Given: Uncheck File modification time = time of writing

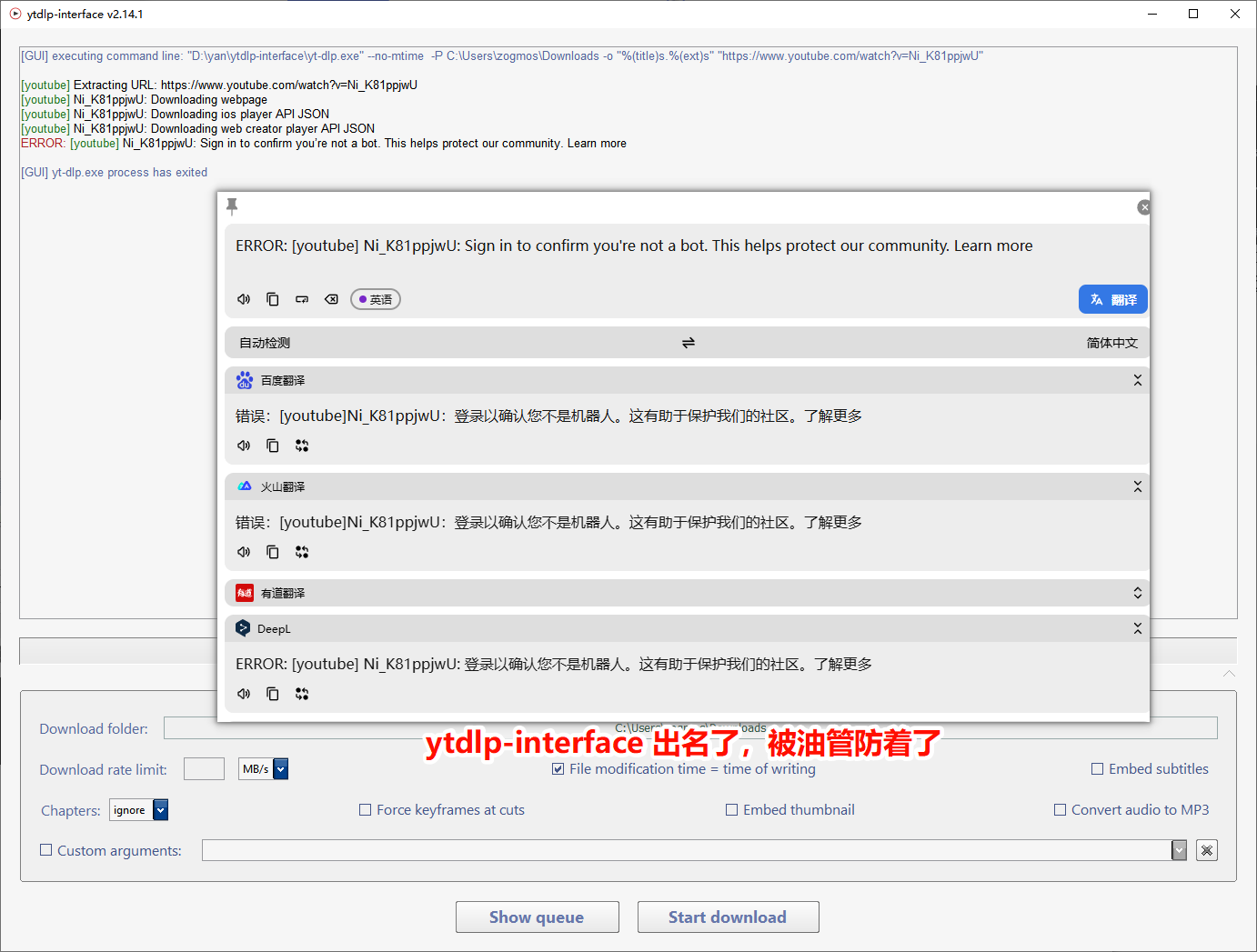Looking at the screenshot, I should tap(558, 768).
